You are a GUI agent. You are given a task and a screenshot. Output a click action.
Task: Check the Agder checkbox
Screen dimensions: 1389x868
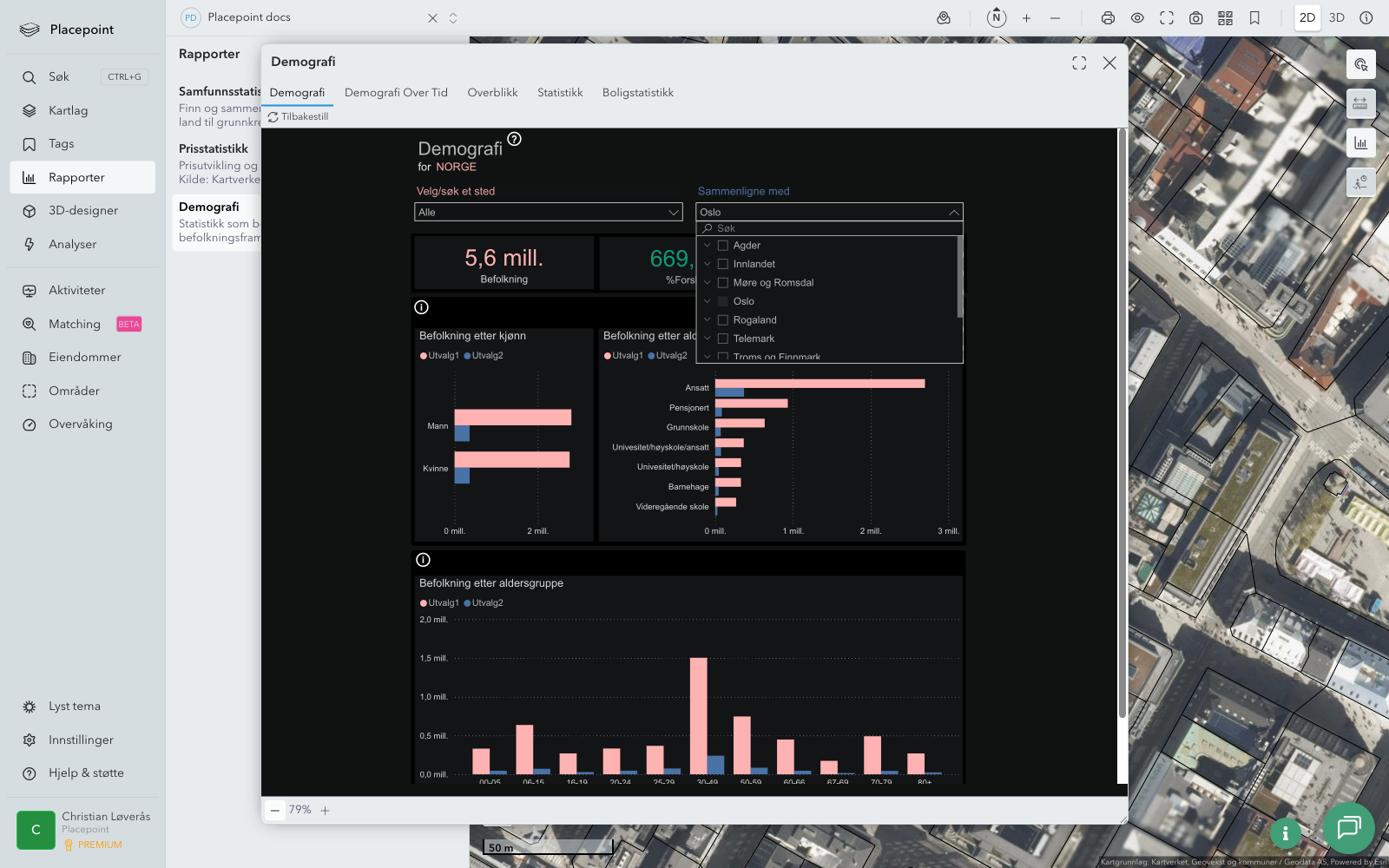[723, 246]
